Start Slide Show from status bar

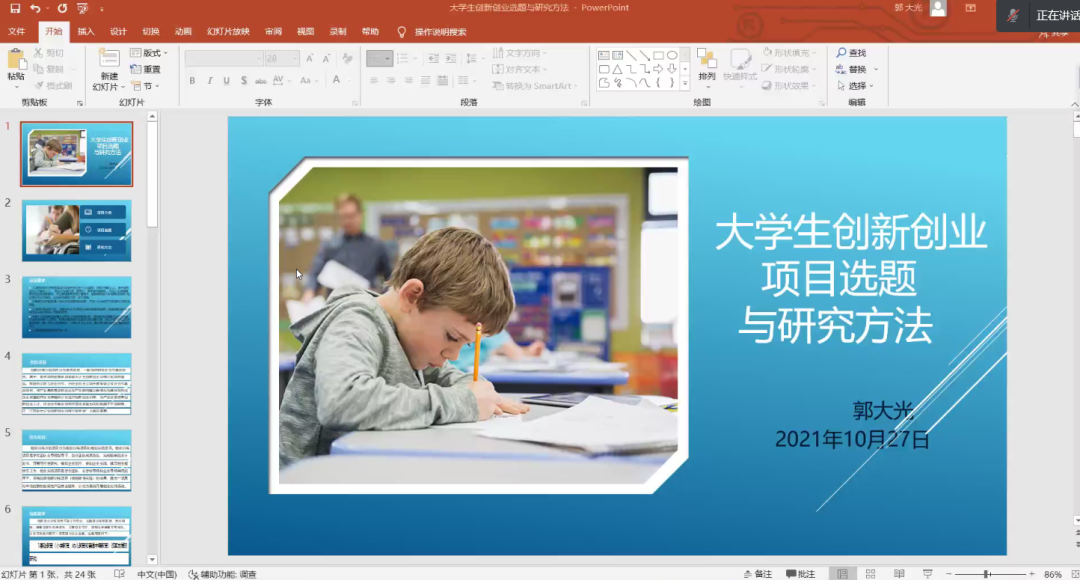click(928, 574)
